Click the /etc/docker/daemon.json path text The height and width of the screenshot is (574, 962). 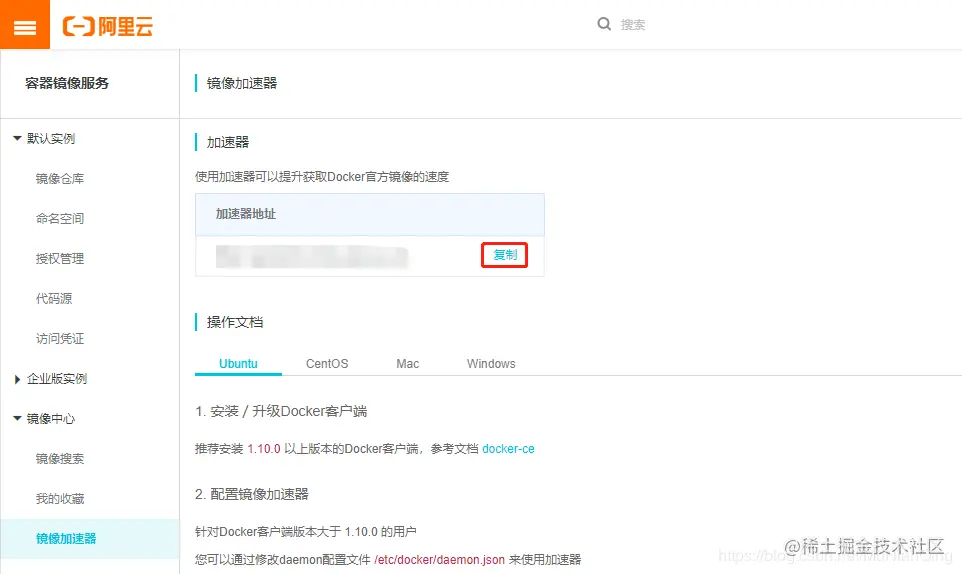[x=439, y=559]
